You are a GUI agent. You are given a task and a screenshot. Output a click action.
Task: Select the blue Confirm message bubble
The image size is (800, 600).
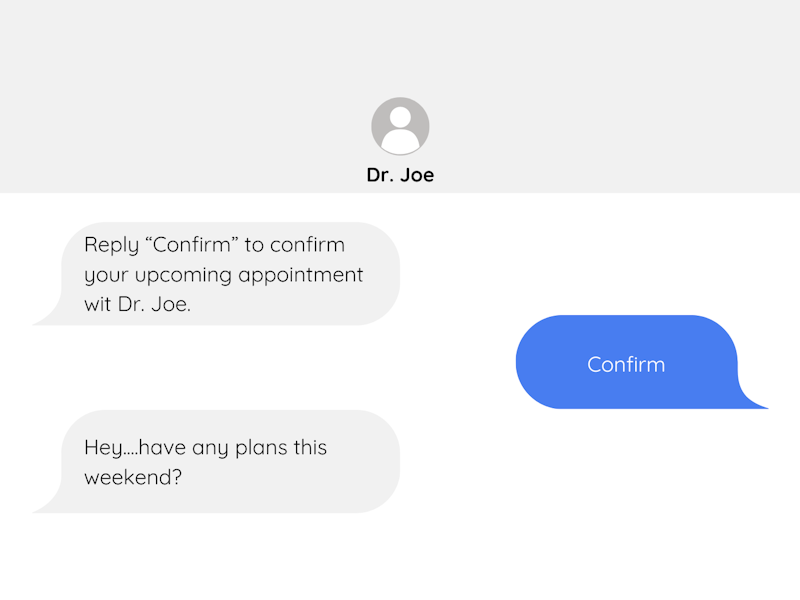(642, 362)
